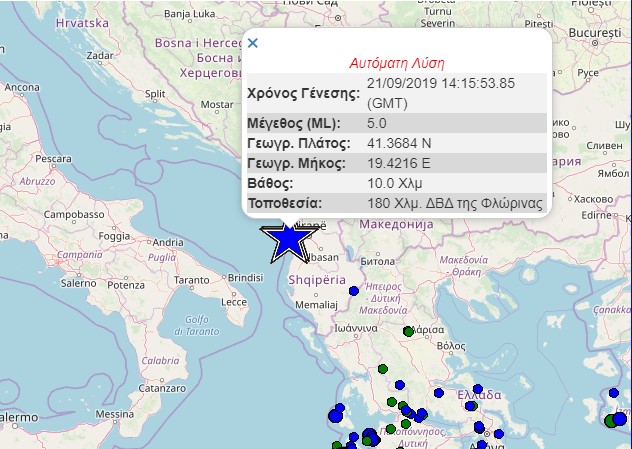Image resolution: width=632 pixels, height=449 pixels.
Task: Click the blue earthquake dot near Ήπειρος
Action: pyautogui.click(x=354, y=291)
